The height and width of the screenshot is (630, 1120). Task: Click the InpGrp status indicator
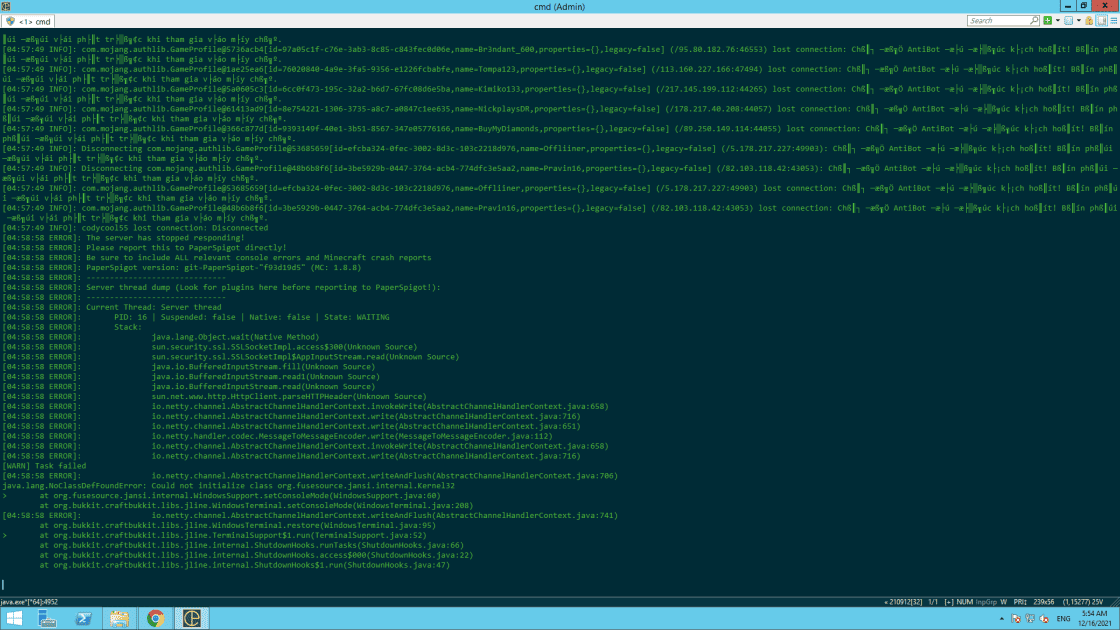point(986,602)
